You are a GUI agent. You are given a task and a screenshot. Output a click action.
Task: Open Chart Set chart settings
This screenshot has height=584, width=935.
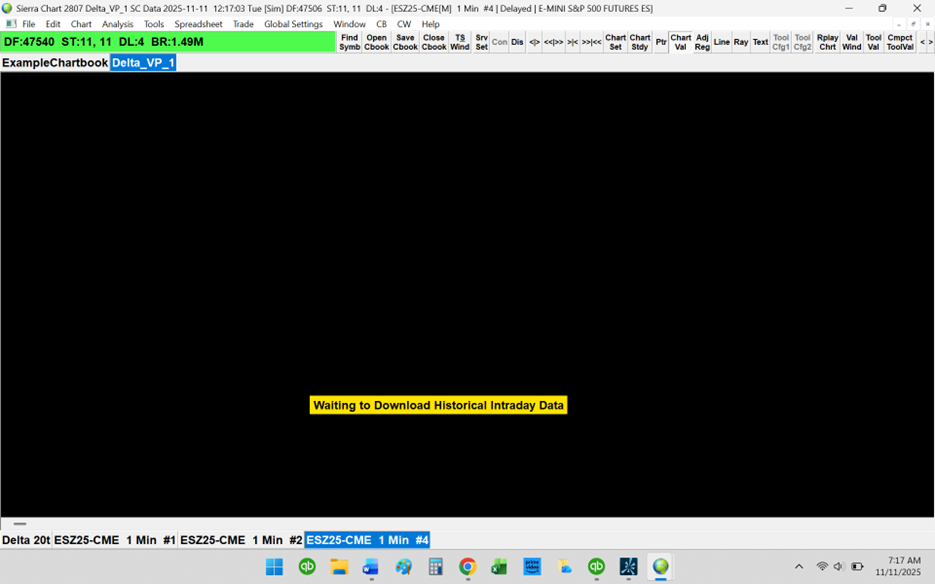[615, 42]
